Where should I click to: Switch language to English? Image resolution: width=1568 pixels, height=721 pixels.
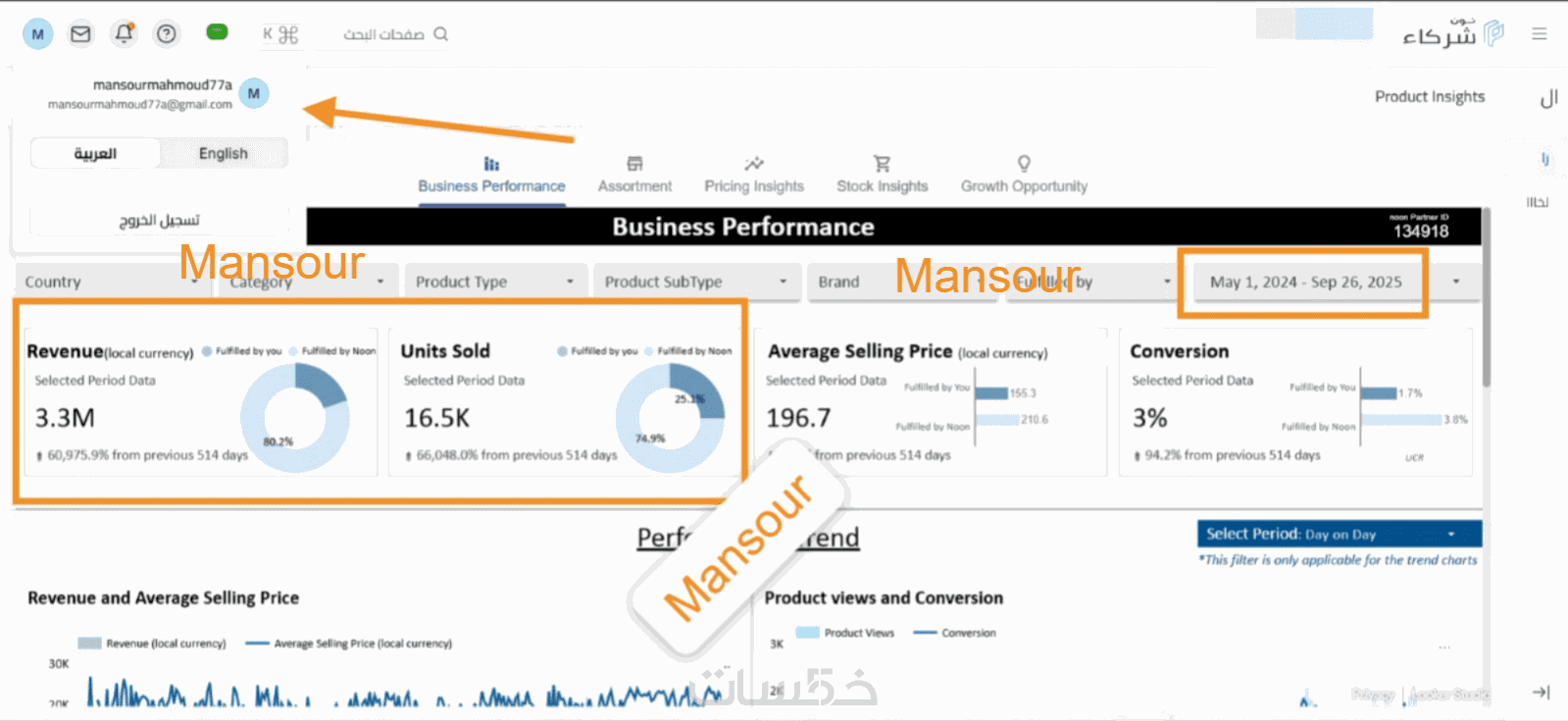coord(224,154)
